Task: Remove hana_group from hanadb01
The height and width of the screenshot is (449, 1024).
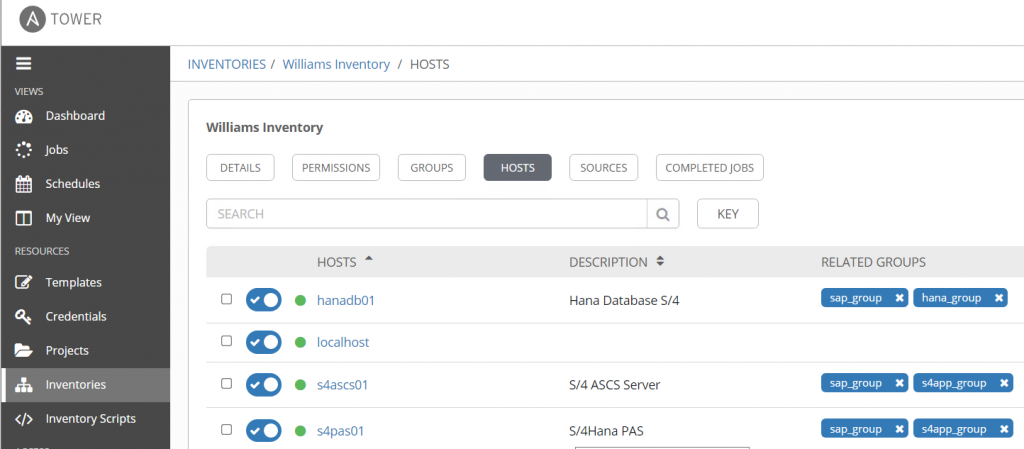Action: pyautogui.click(x=999, y=298)
